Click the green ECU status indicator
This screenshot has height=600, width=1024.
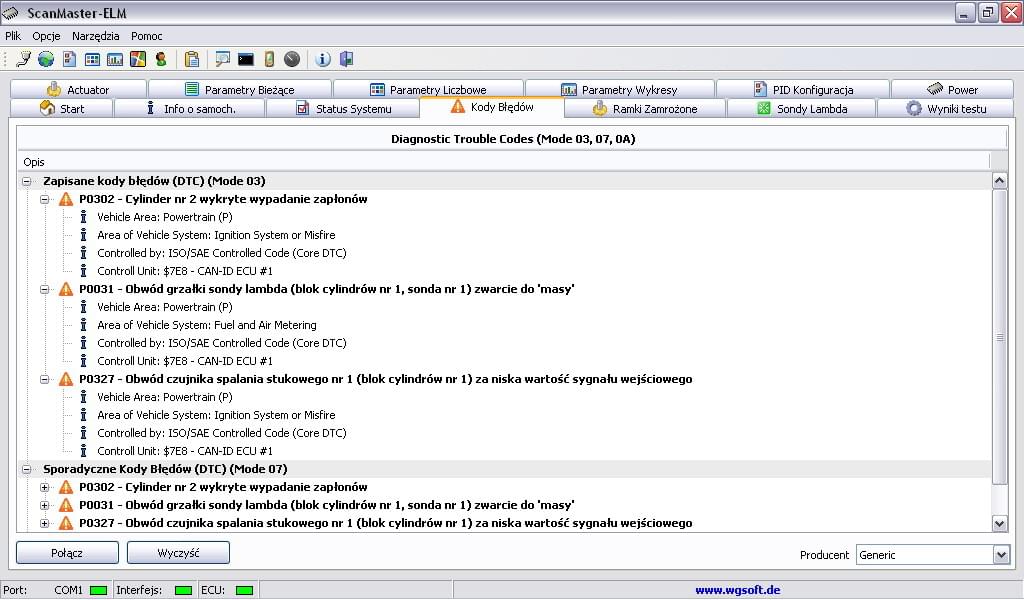pos(244,590)
